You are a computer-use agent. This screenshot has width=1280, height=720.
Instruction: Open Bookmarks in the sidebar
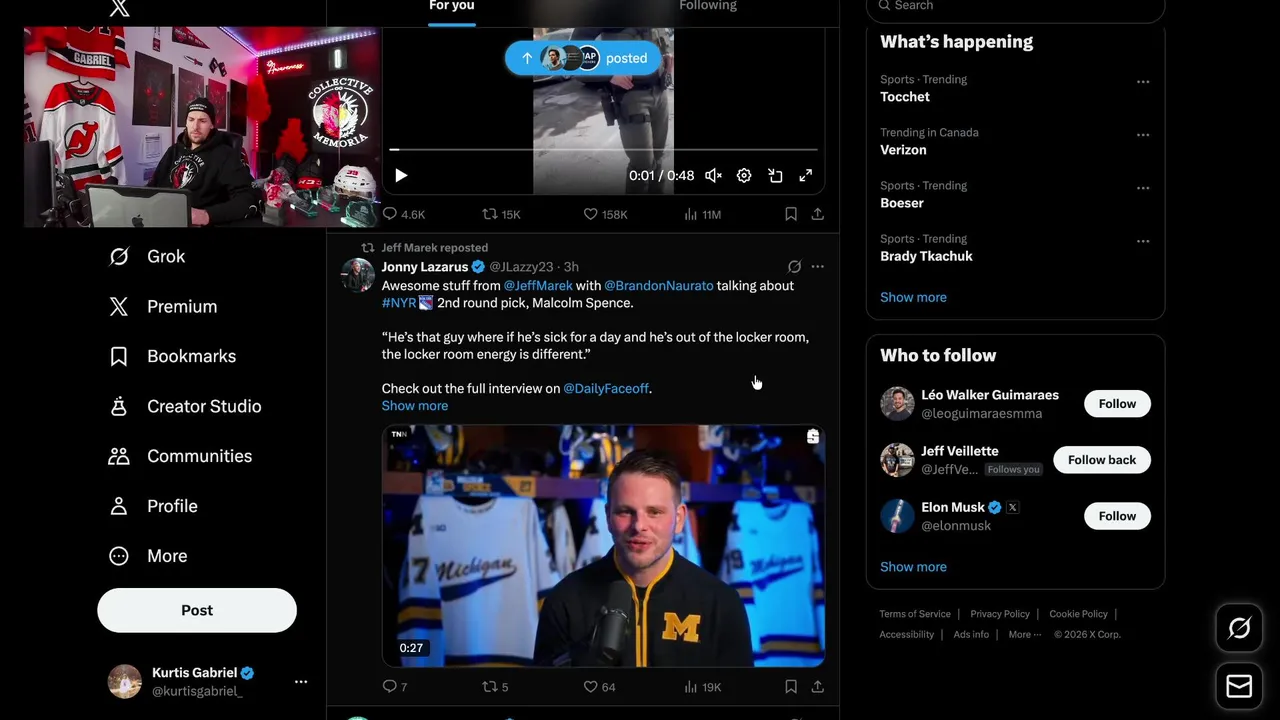(172, 356)
